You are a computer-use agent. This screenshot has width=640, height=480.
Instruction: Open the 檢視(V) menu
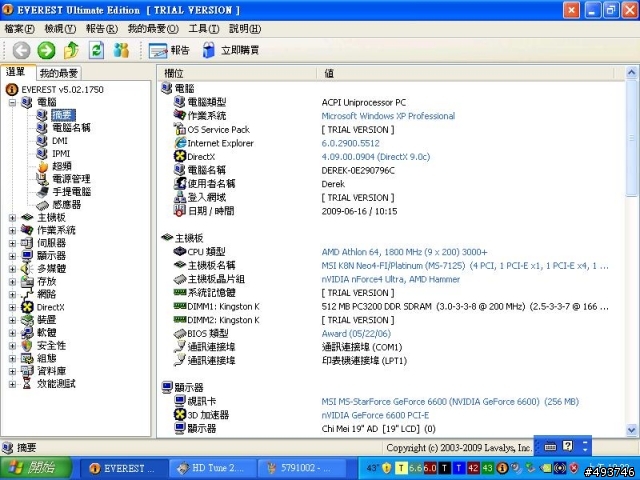60,29
